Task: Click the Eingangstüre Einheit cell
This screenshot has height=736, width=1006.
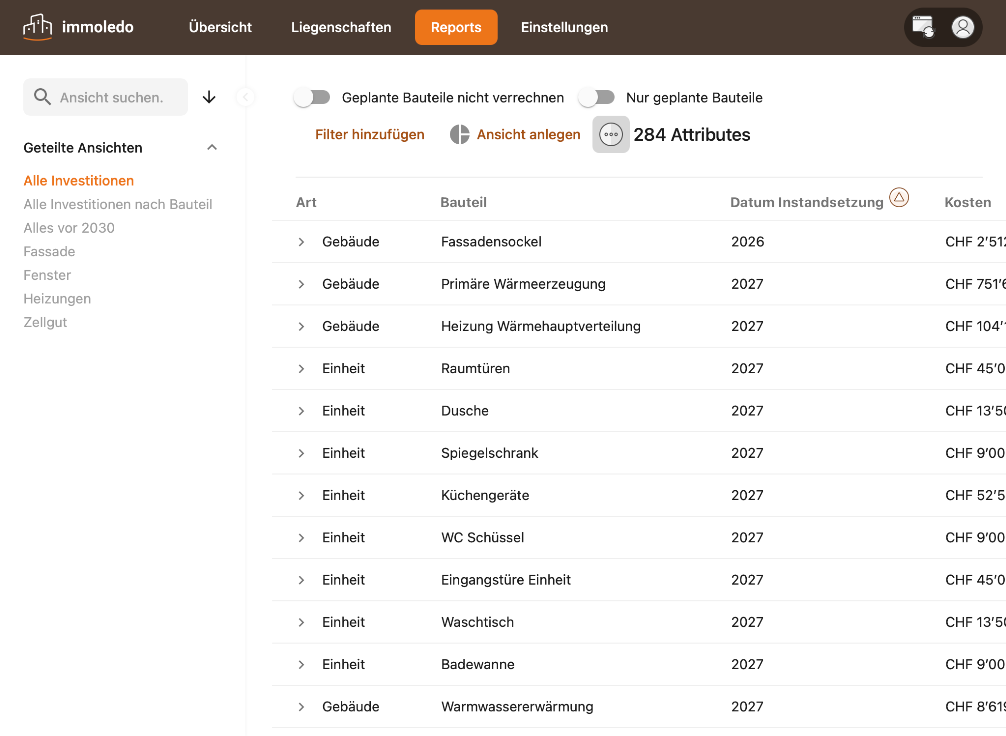Action: point(506,580)
